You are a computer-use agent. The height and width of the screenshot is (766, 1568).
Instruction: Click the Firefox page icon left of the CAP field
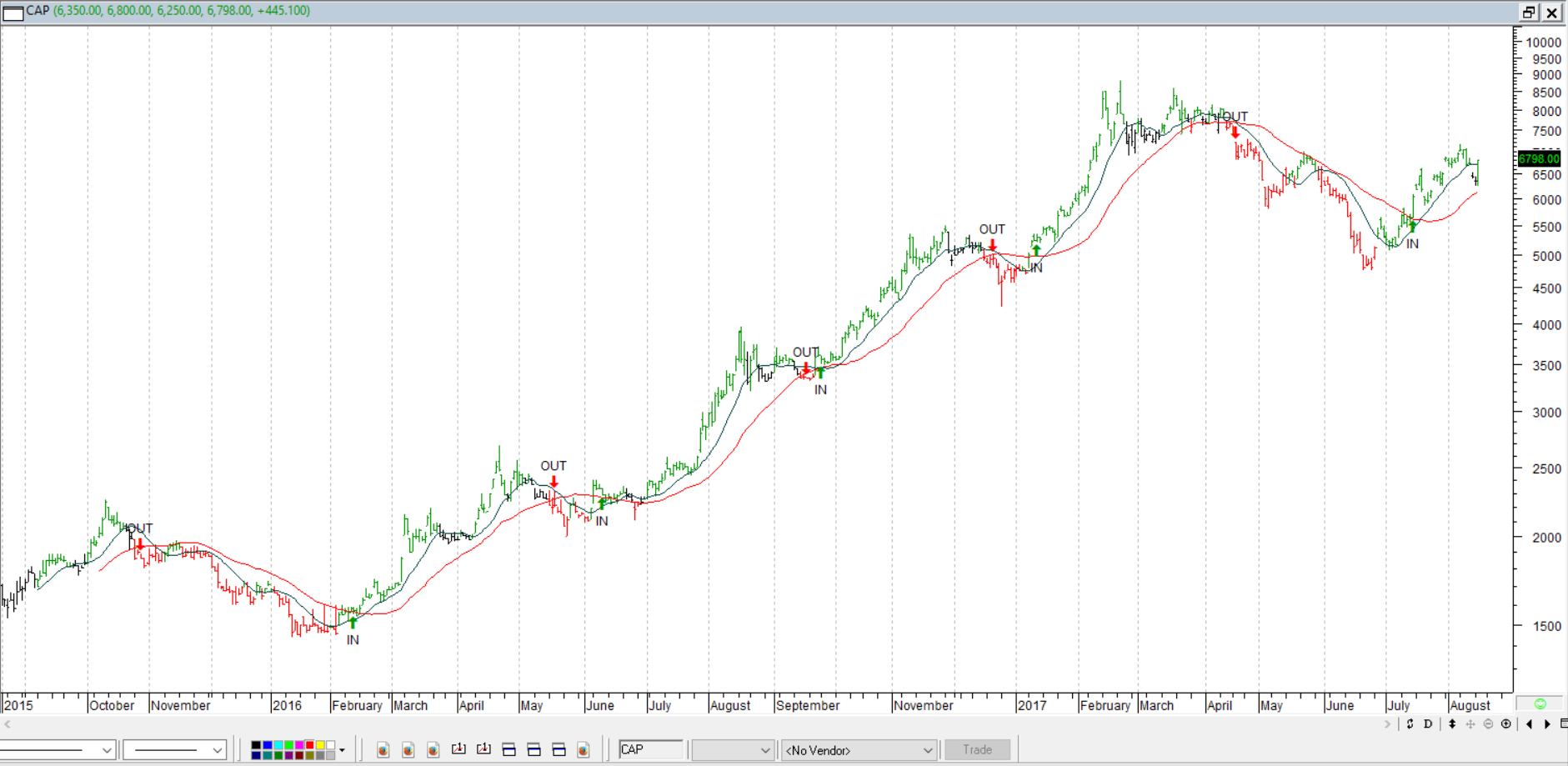[x=583, y=749]
